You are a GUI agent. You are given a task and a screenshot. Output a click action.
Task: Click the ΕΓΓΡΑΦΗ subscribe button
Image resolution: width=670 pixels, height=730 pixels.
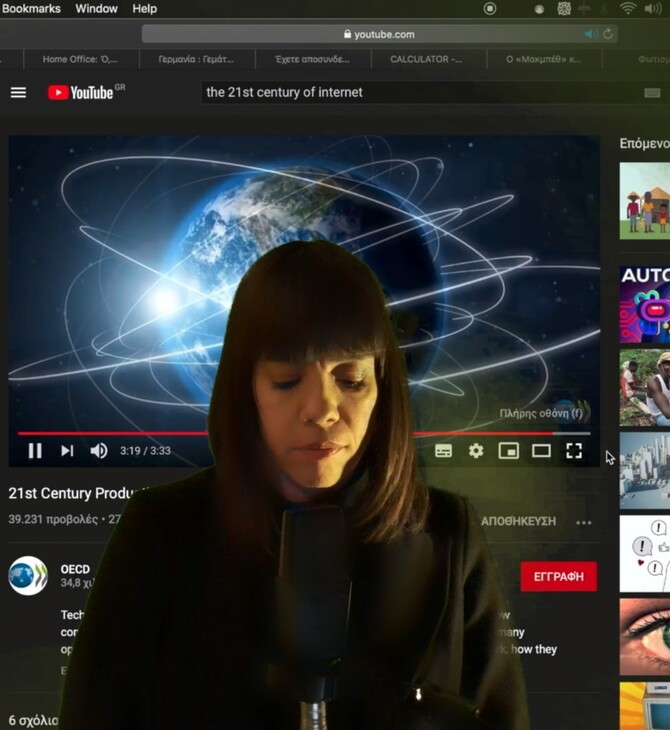tap(558, 576)
